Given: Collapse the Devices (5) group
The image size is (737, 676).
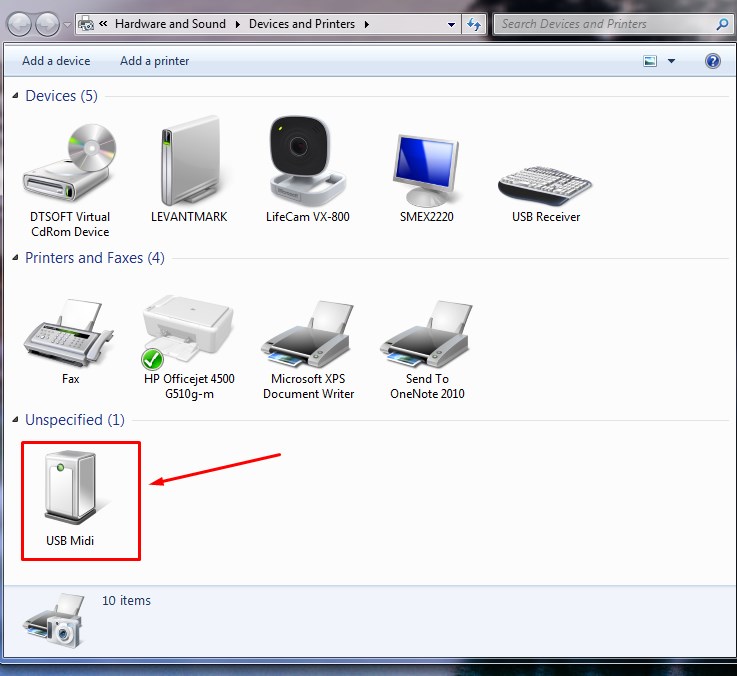Looking at the screenshot, I should pyautogui.click(x=16, y=95).
